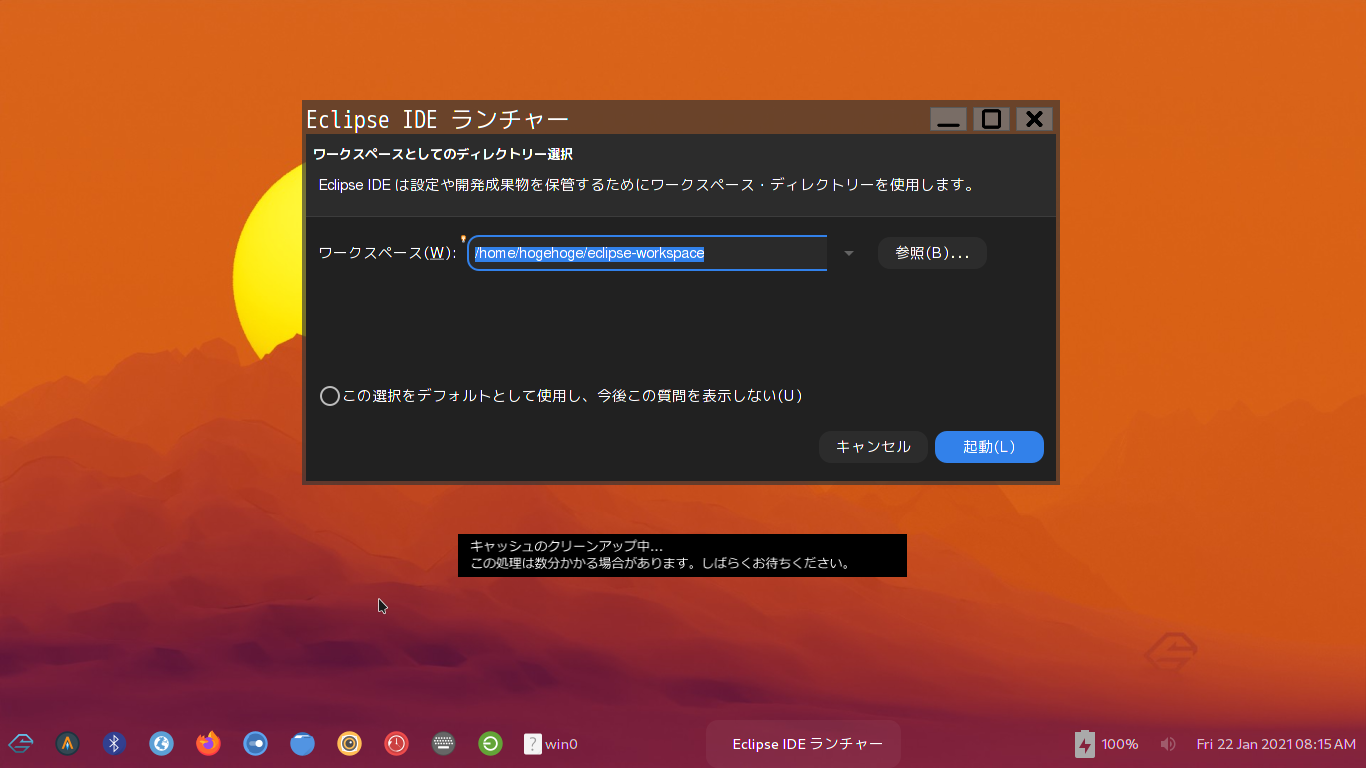Click the Eclipse IDE ランチャー title bar text

pyautogui.click(x=437, y=119)
